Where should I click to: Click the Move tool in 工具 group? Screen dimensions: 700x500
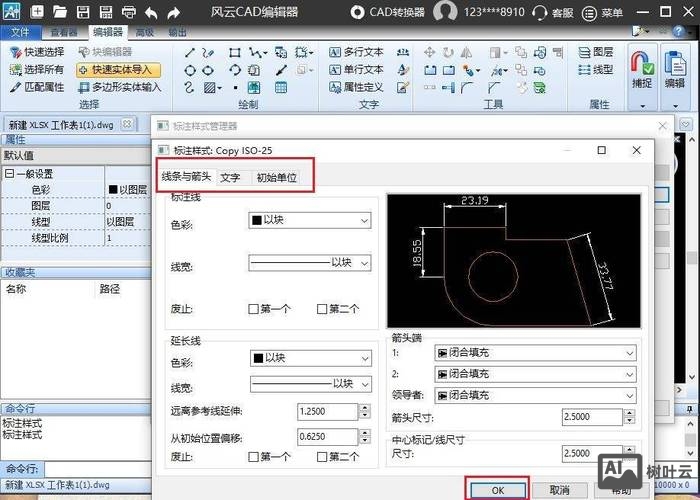[x=429, y=53]
